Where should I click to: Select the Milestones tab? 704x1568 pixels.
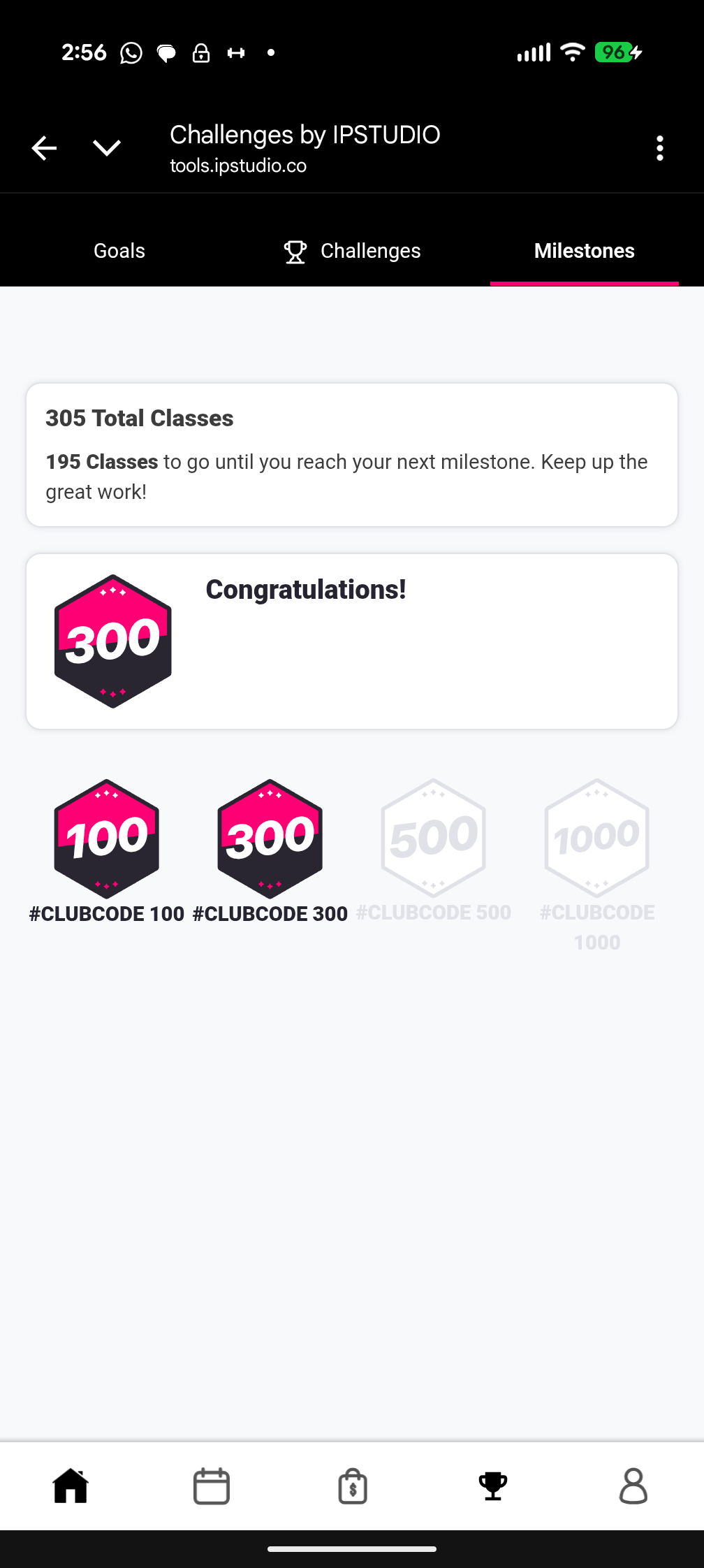pyautogui.click(x=584, y=251)
